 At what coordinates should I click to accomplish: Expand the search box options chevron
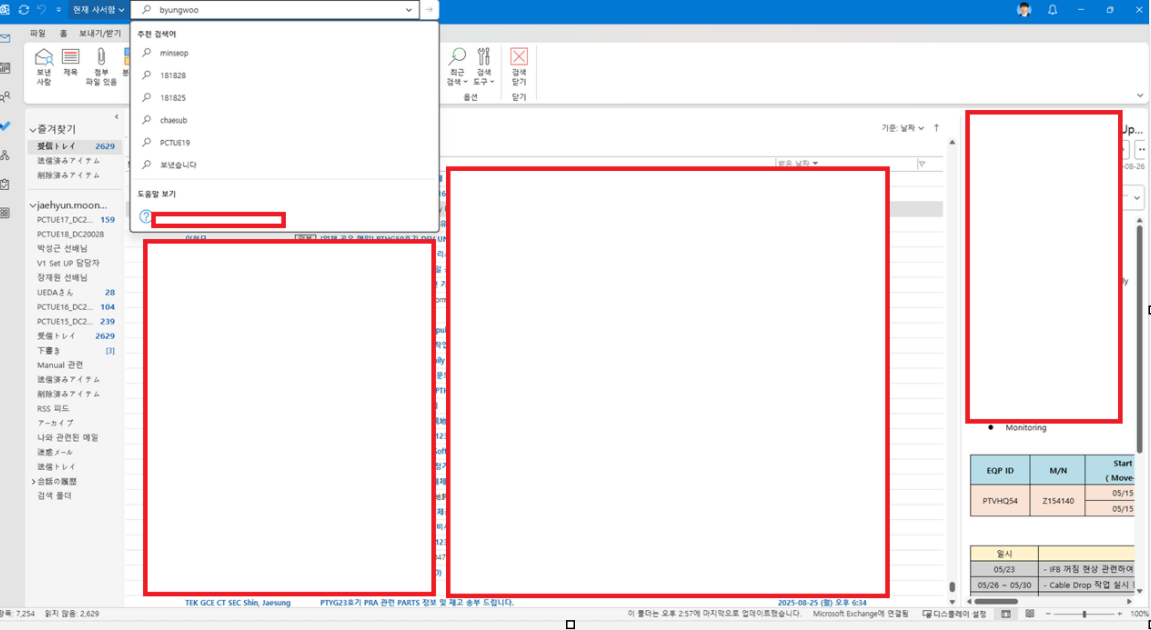(409, 10)
